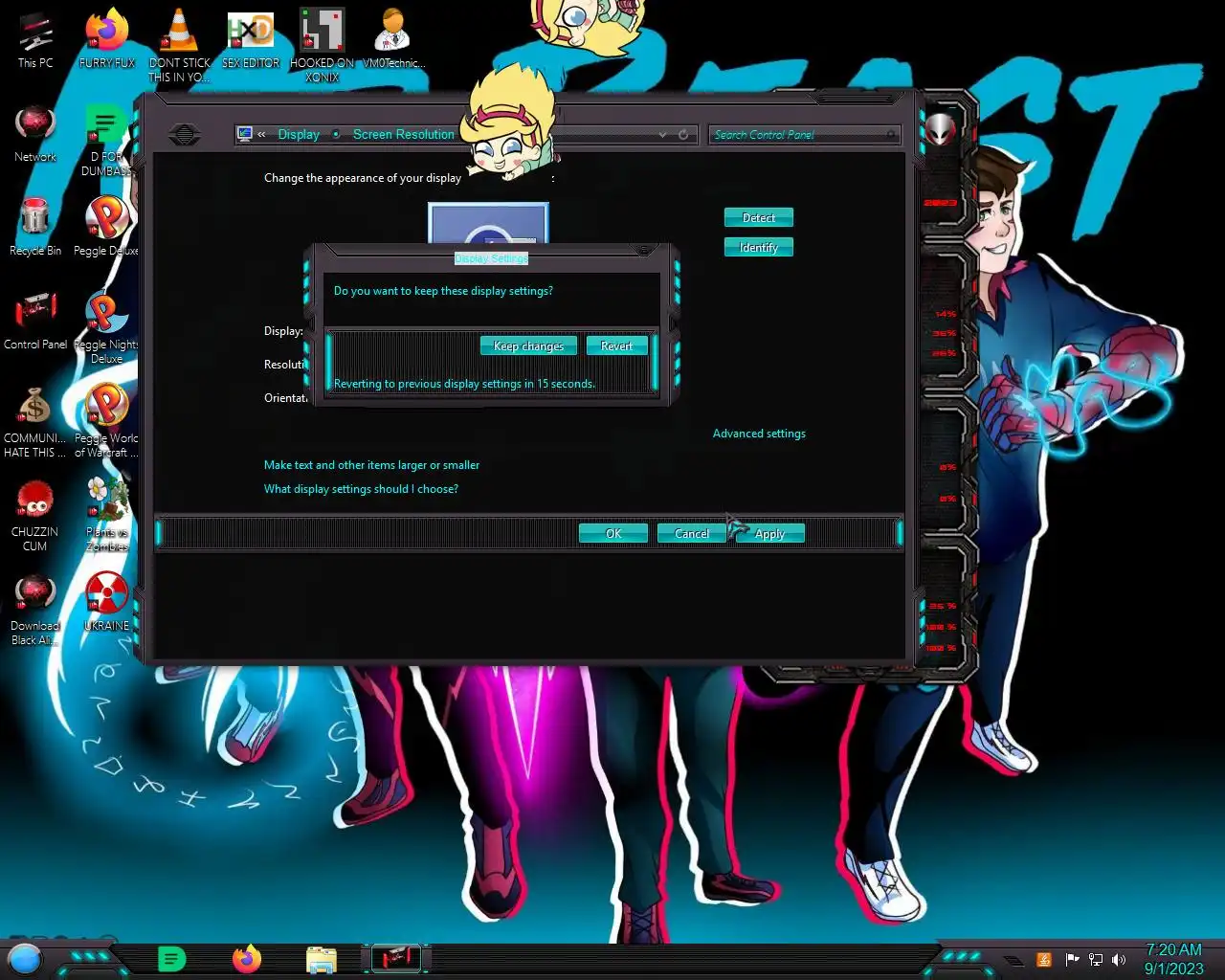This screenshot has width=1225, height=980.
Task: Select the Screen Resolution breadcrumb
Action: pos(403,135)
